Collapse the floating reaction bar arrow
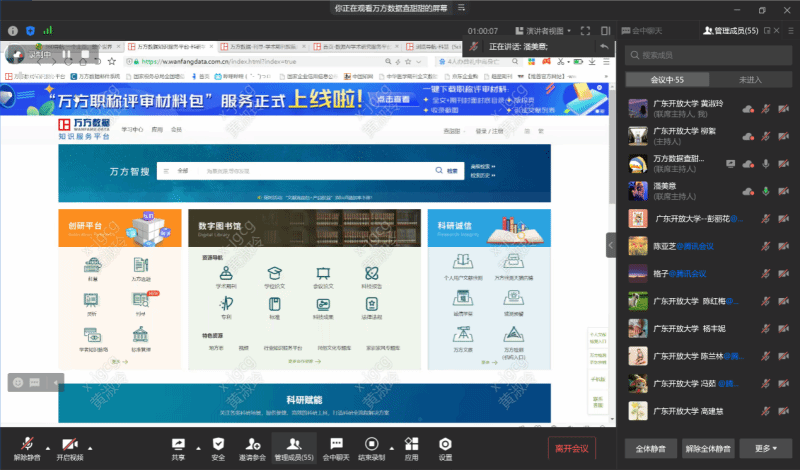Image resolution: width=800 pixels, height=470 pixels. pos(56,382)
